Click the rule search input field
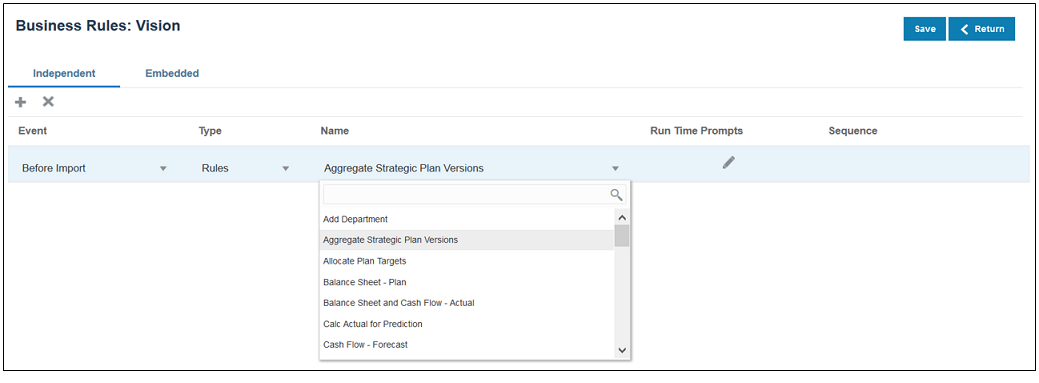 [x=466, y=195]
